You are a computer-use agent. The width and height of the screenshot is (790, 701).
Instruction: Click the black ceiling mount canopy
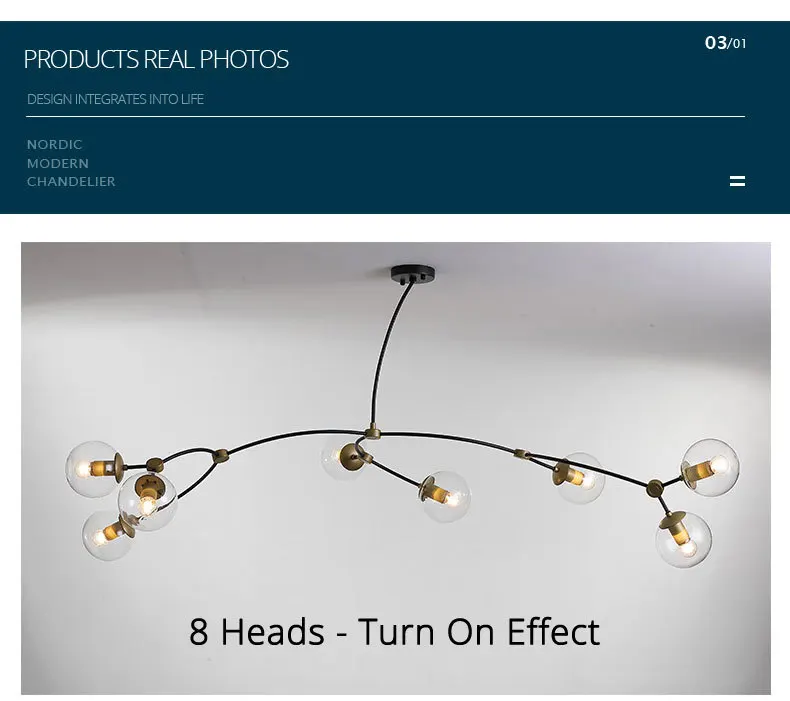(413, 274)
